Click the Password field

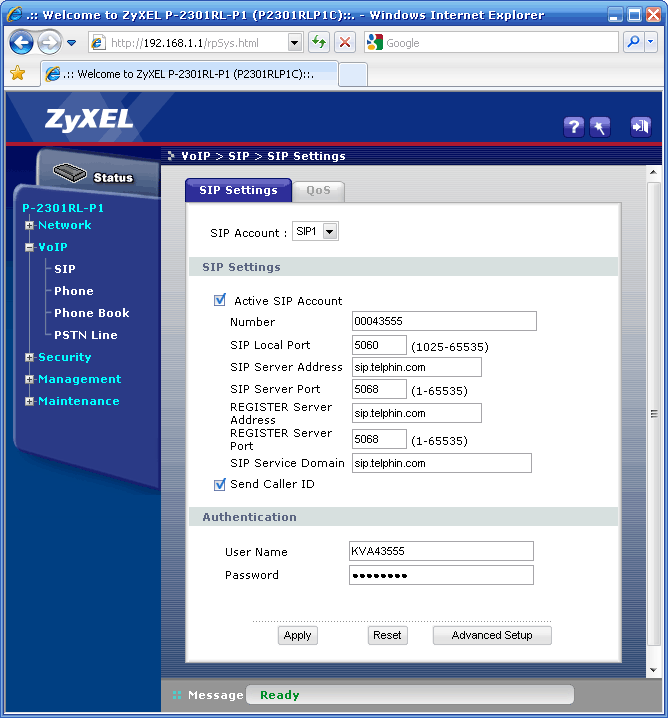coord(441,575)
